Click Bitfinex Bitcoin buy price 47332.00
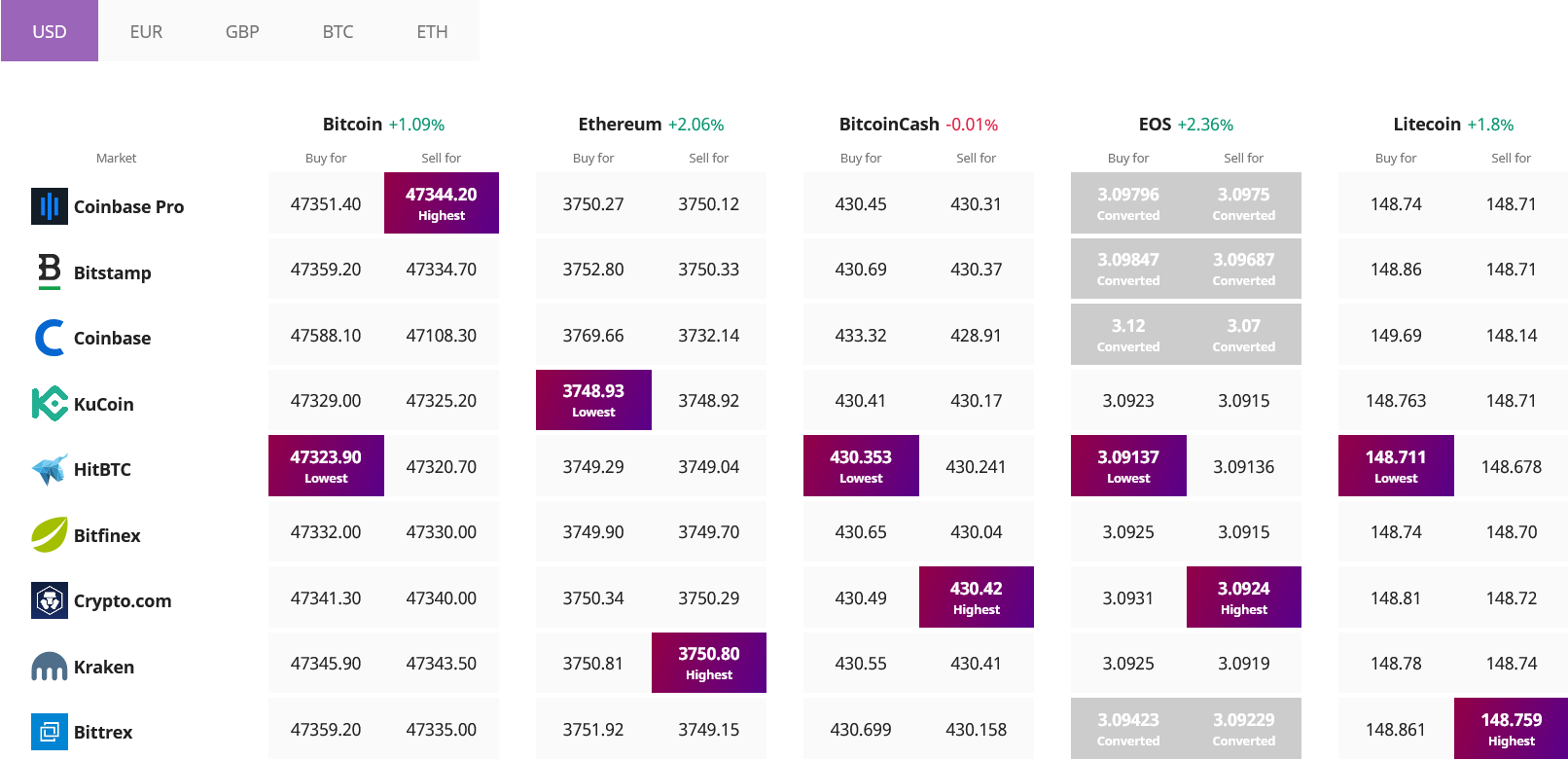This screenshot has height=760, width=1568. [x=326, y=532]
